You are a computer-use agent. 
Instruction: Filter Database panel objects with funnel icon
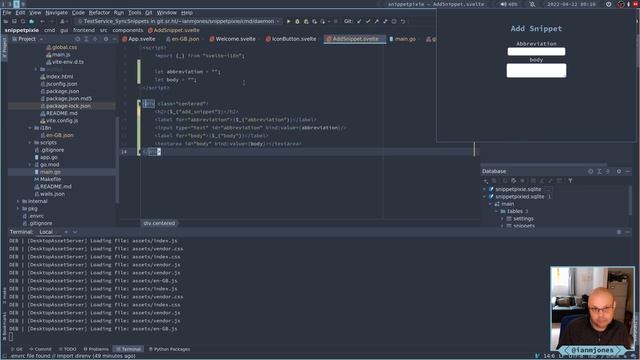tap(570, 180)
